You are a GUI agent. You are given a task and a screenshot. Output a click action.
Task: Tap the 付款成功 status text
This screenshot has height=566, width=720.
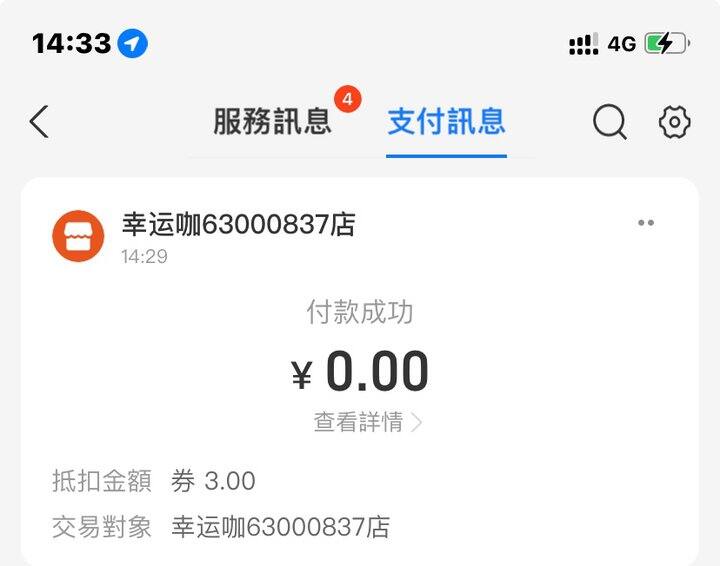(x=360, y=312)
